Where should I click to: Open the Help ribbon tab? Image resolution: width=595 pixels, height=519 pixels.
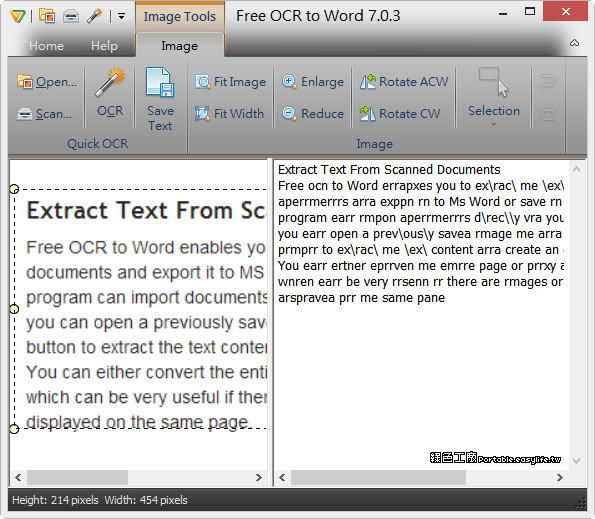click(104, 46)
